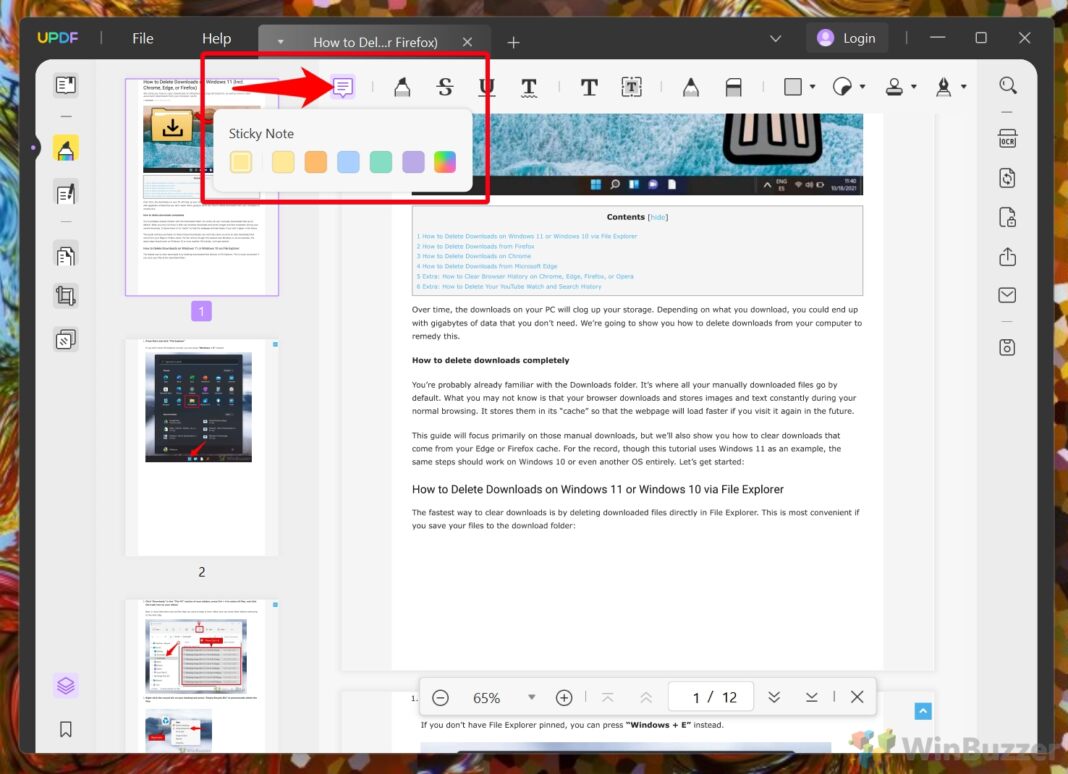Pick the Text Box tool
The width and height of the screenshot is (1068, 774).
632,88
